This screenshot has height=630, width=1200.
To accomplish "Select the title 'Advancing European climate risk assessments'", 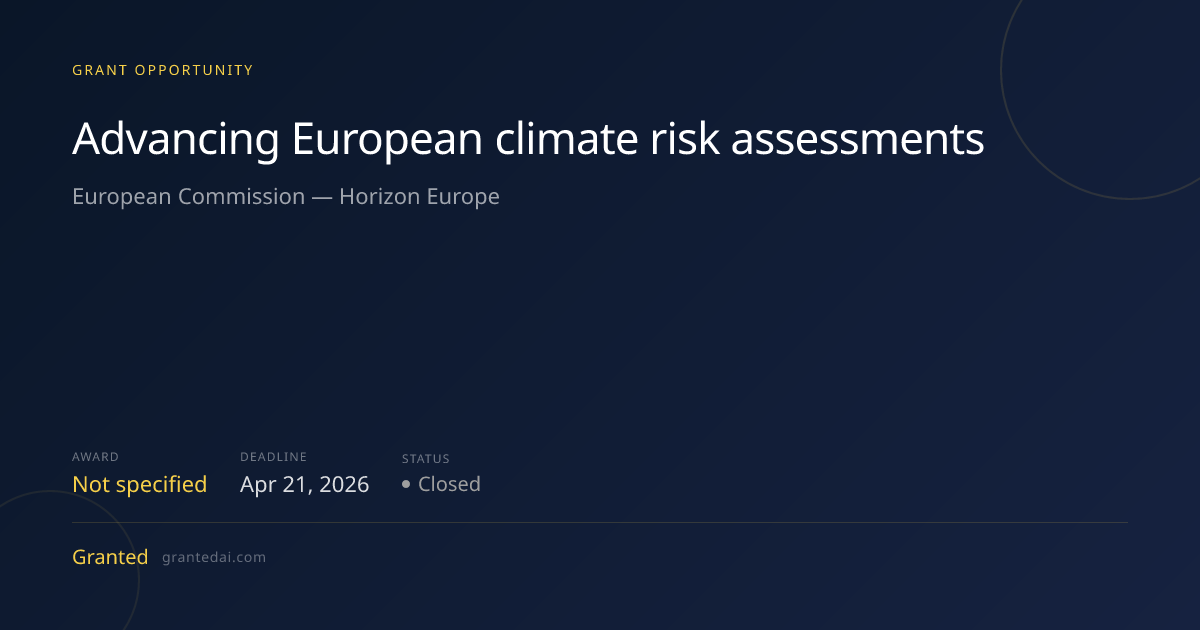I will click(x=528, y=139).
